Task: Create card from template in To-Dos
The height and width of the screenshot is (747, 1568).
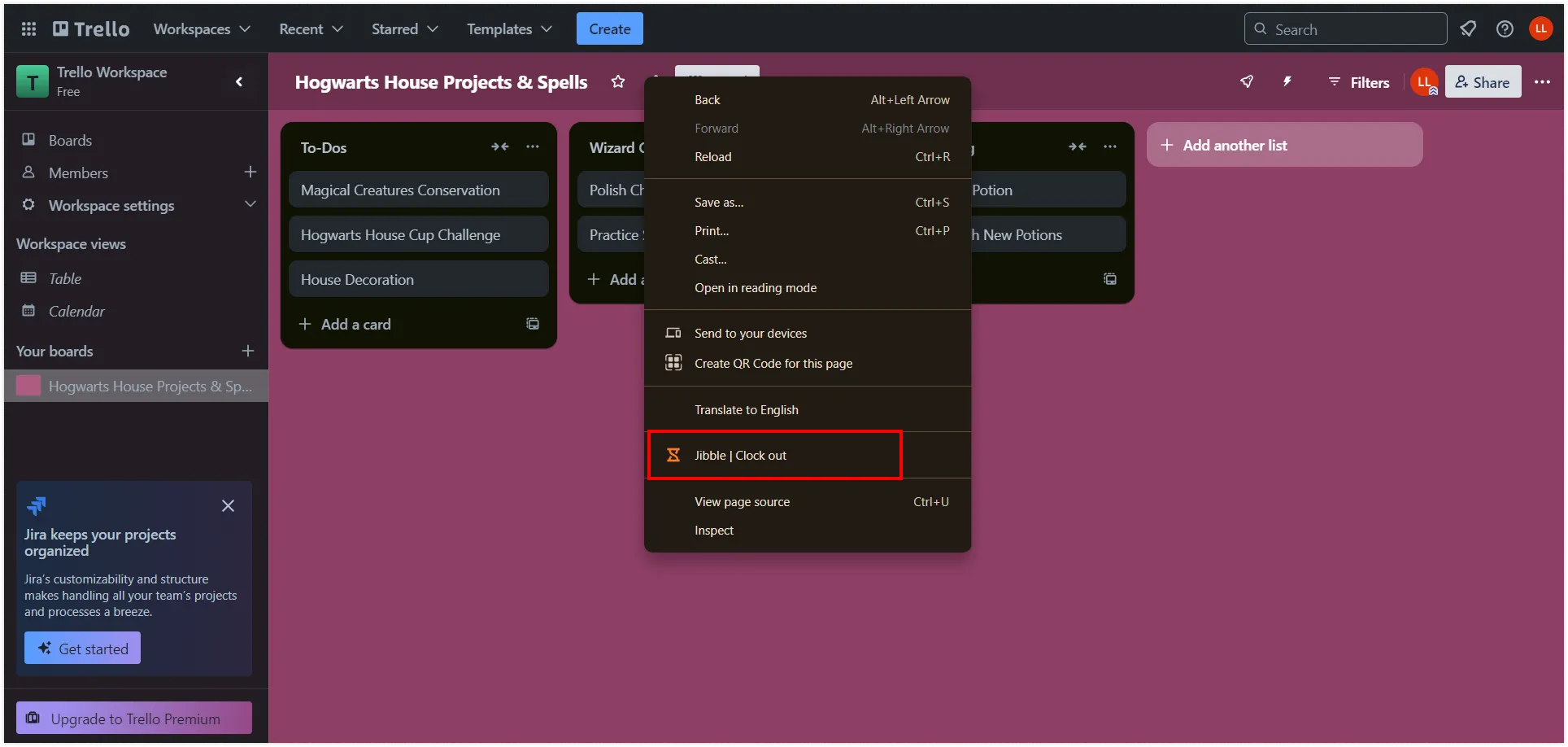Action: click(533, 324)
